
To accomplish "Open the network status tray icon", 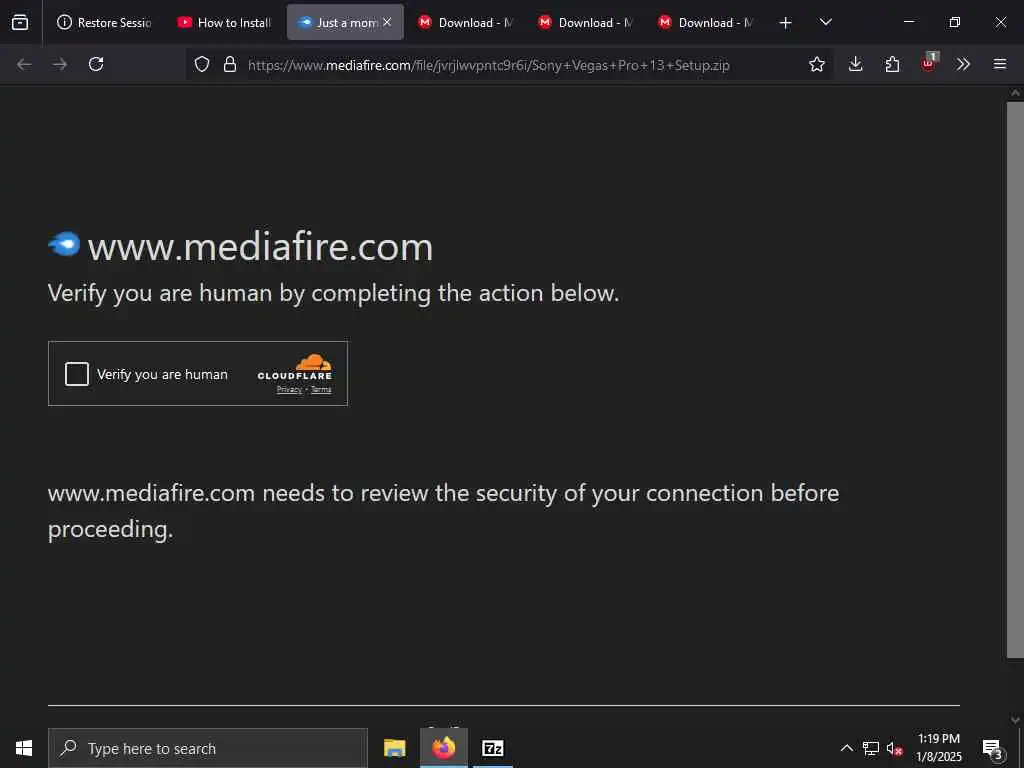I will (871, 748).
